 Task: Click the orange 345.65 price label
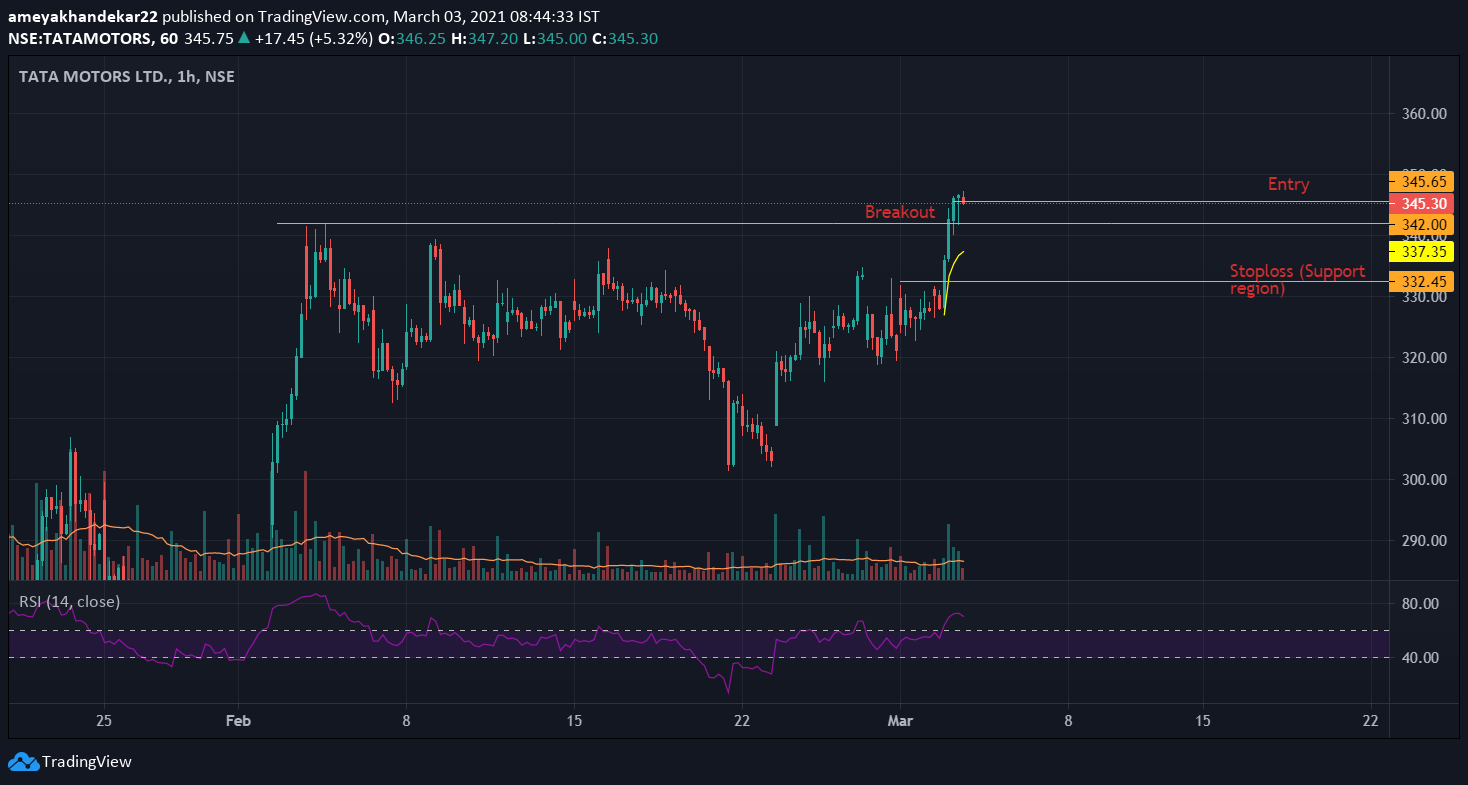pos(1421,182)
